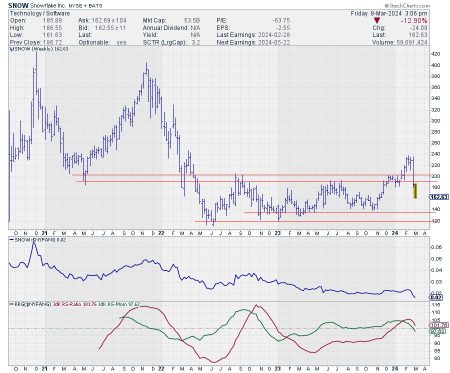
Task: Click the yellow highlighted latest weekly bar
Action: (415, 191)
